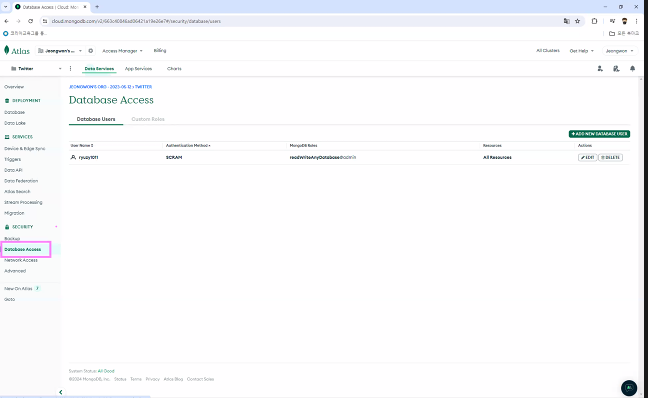648x398 pixels.
Task: Click the site info icon in address bar
Action: [45, 21]
